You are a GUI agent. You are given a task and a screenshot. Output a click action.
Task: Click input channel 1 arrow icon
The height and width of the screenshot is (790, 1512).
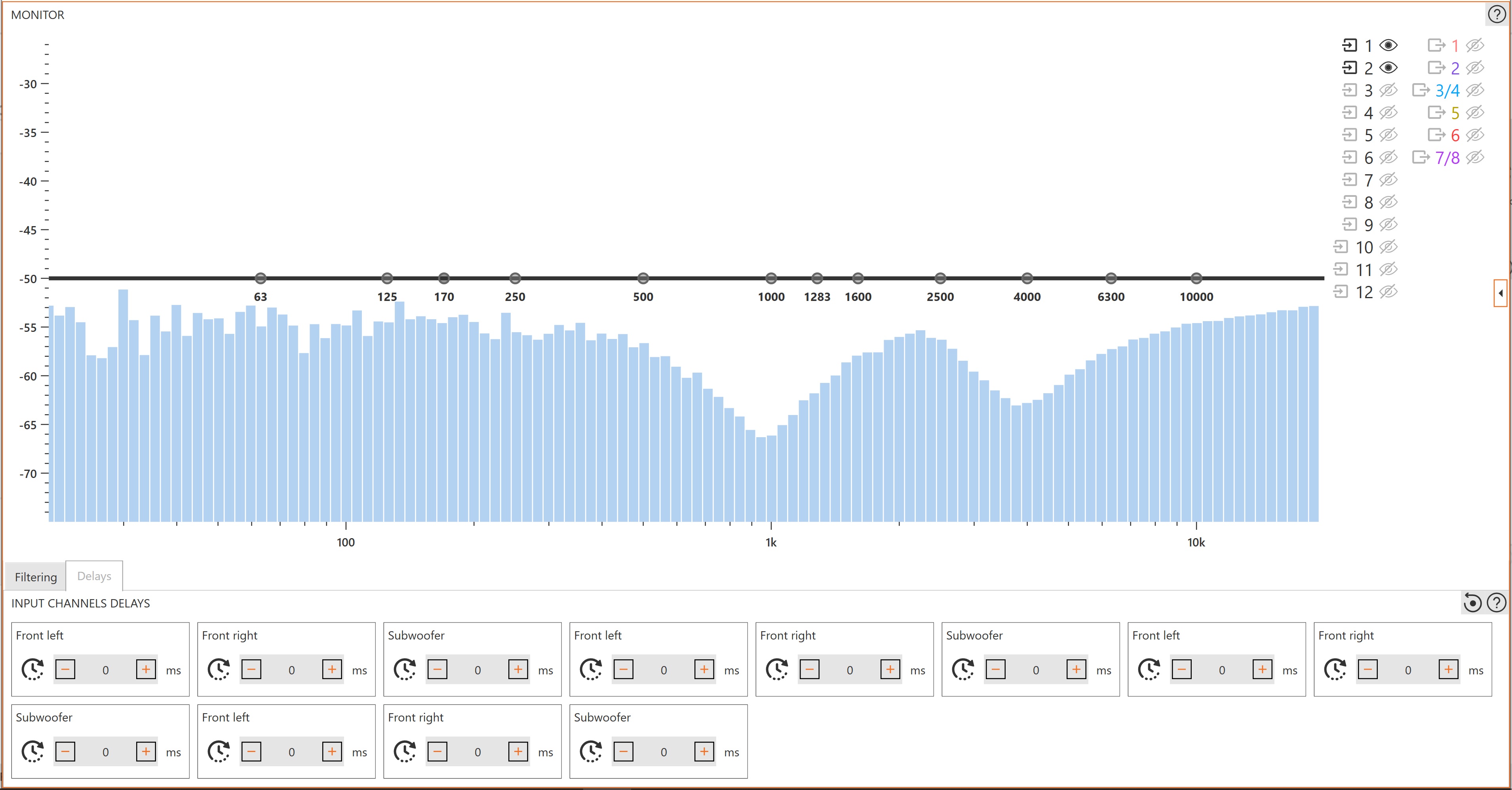point(1349,45)
